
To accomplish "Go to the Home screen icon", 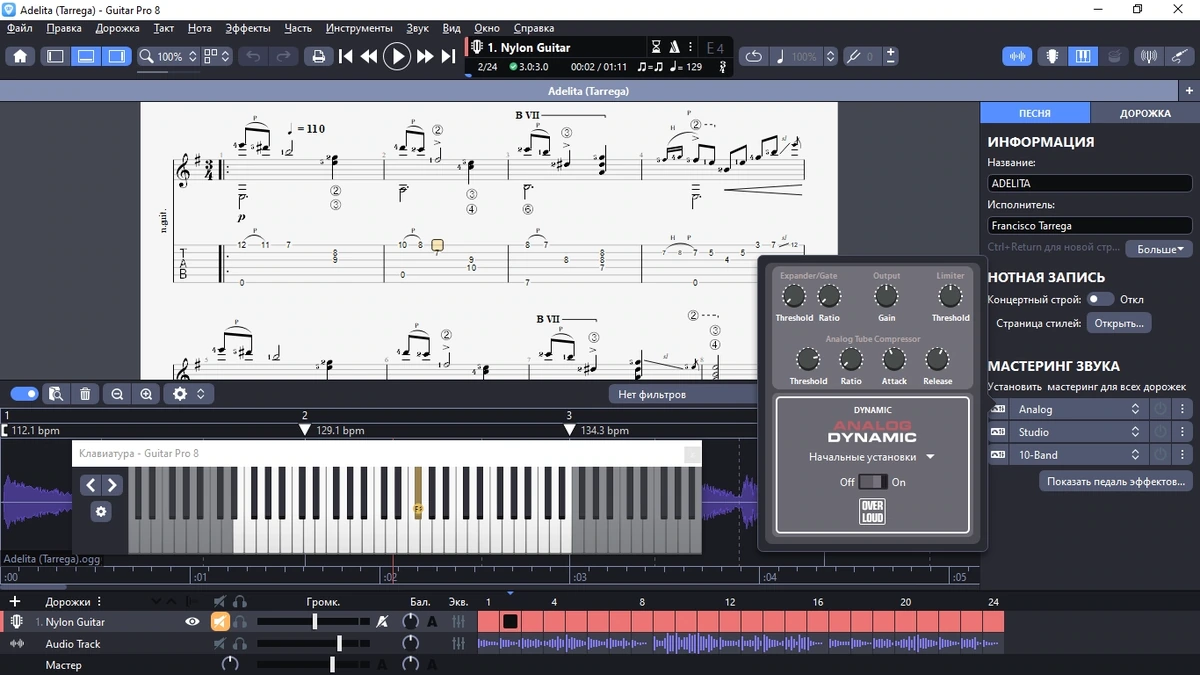I will [20, 56].
